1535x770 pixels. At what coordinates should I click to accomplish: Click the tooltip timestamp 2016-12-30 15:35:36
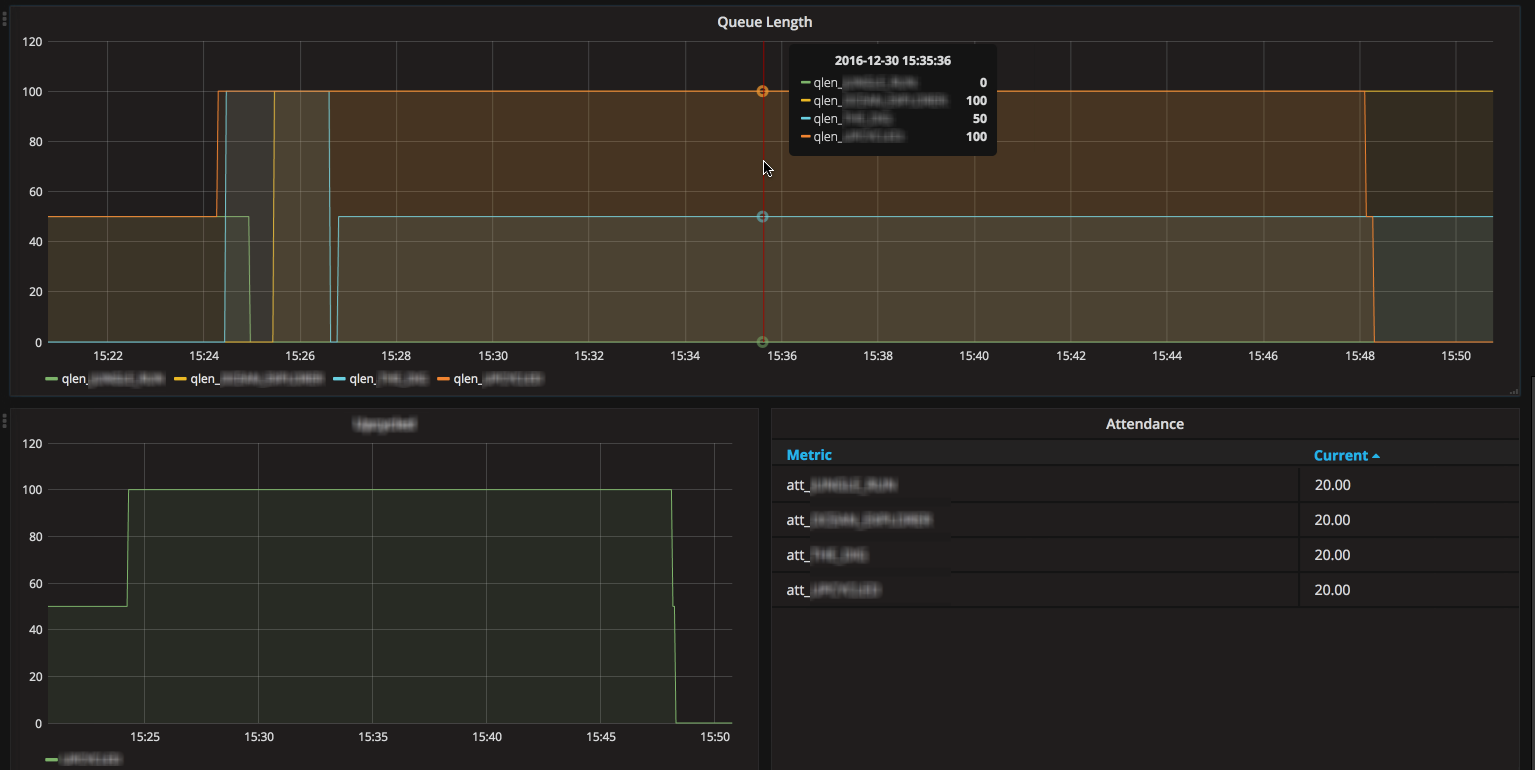pos(892,61)
